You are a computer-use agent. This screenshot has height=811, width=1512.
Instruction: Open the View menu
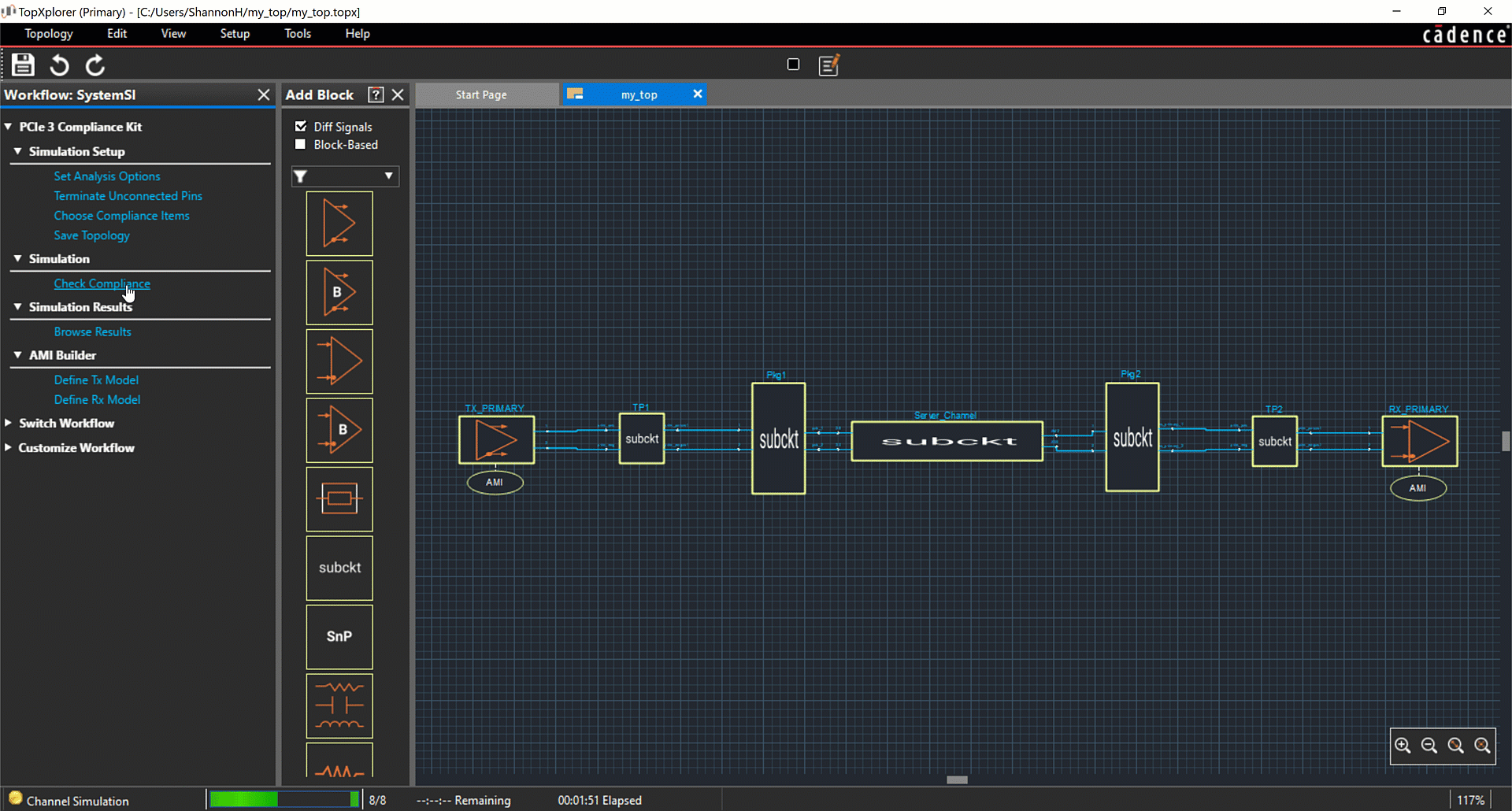173,33
